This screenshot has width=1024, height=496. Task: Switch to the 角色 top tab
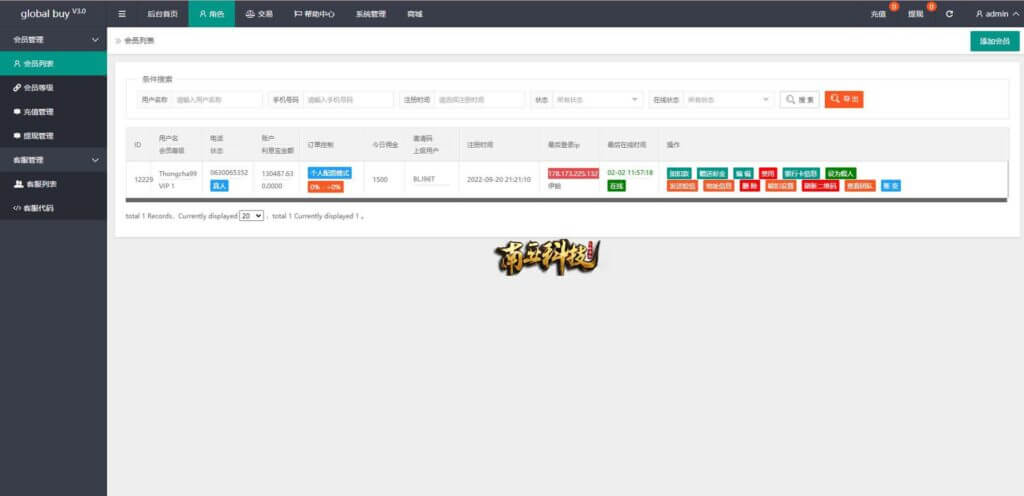212,14
